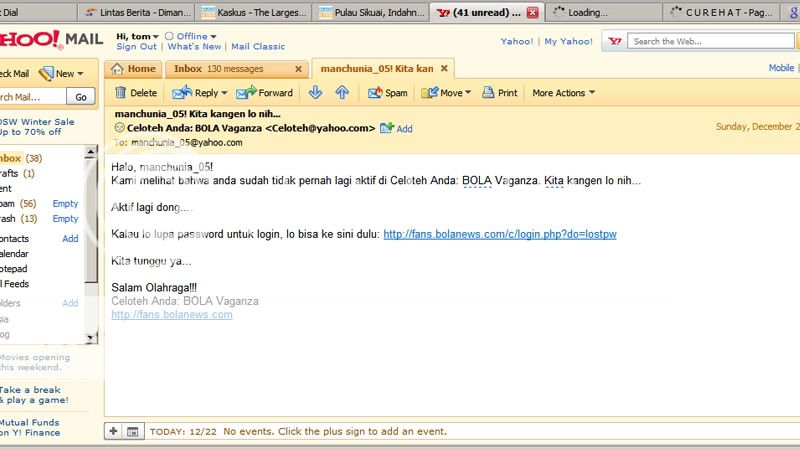Select the manchunia_05! Kita kan tab

pyautogui.click(x=377, y=68)
